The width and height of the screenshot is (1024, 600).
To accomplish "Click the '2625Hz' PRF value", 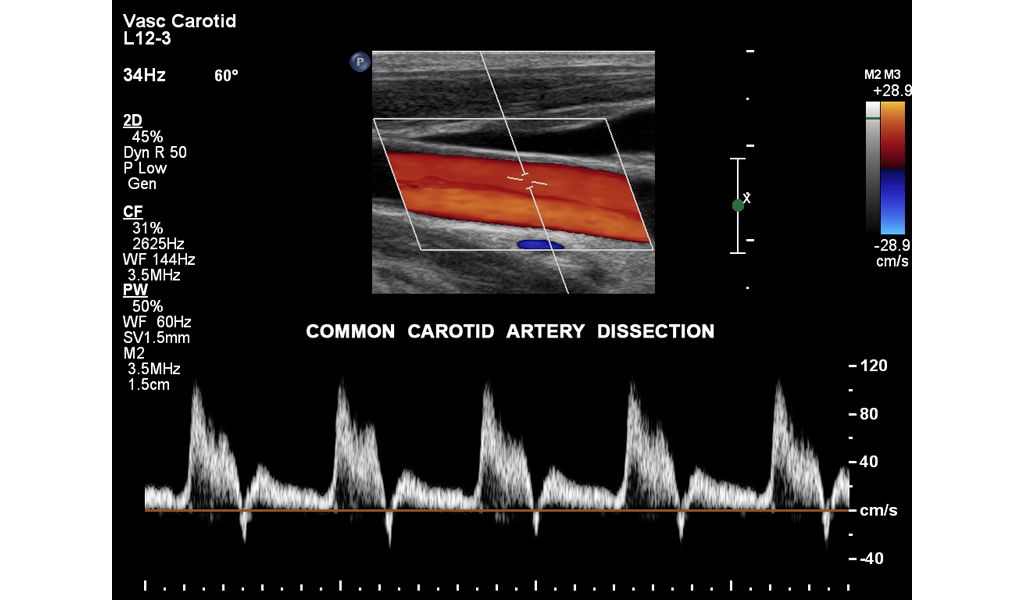I will (x=158, y=244).
